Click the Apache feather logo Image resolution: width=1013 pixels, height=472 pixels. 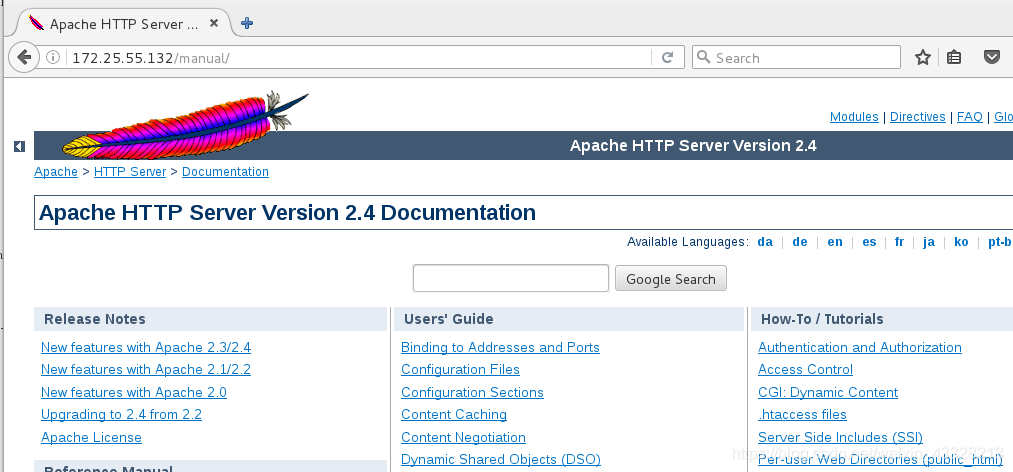pyautogui.click(x=185, y=125)
